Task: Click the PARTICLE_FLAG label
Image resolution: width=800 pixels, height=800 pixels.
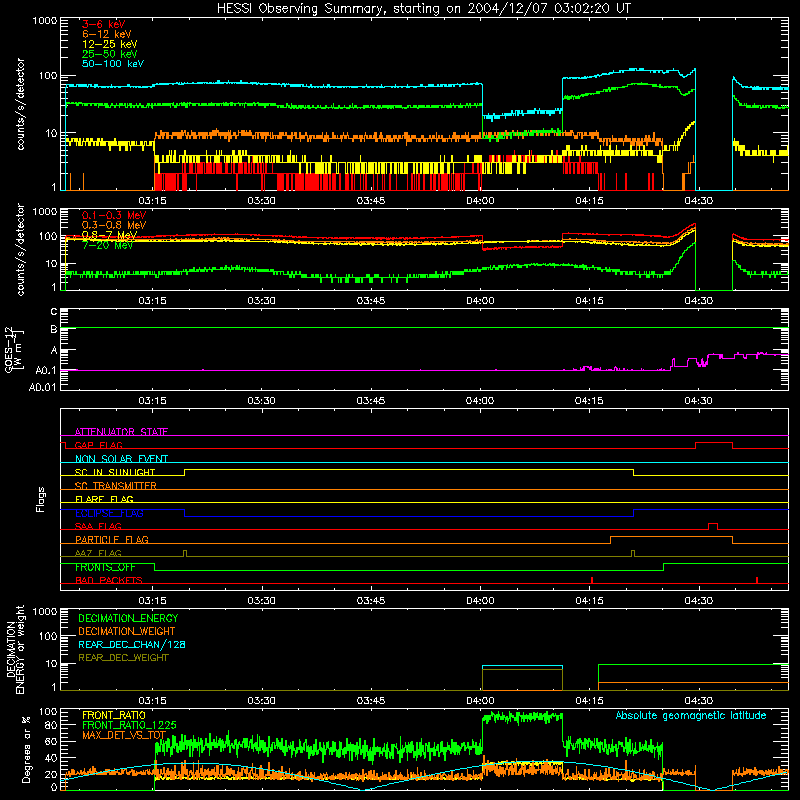Action: tap(112, 539)
